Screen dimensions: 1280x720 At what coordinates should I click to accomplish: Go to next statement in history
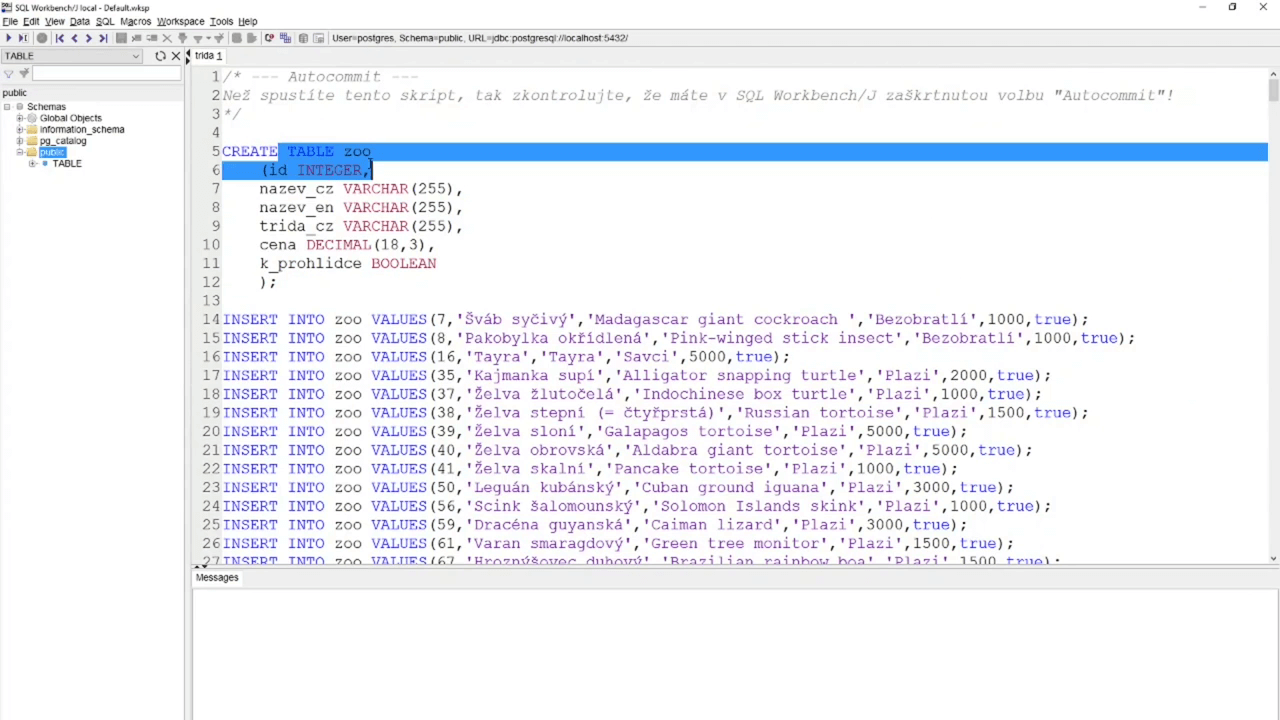[88, 38]
